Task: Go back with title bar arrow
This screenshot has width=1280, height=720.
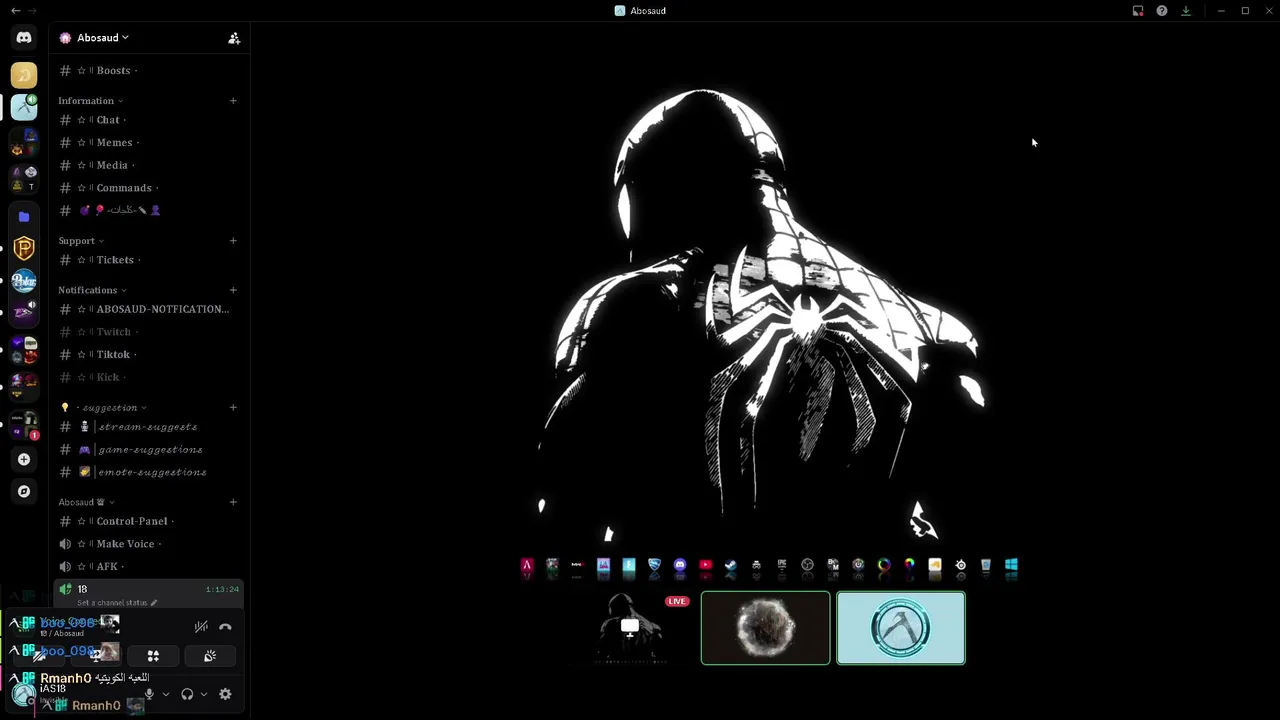Action: tap(15, 11)
